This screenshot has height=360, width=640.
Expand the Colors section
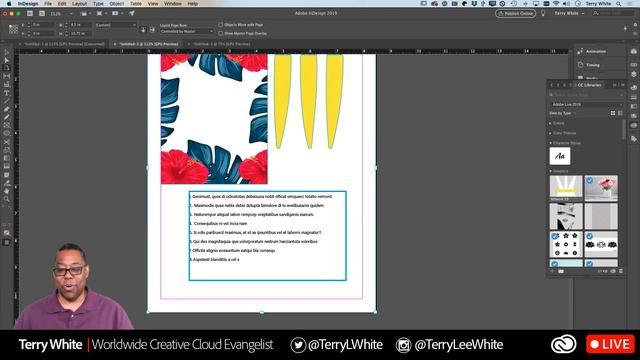point(551,123)
